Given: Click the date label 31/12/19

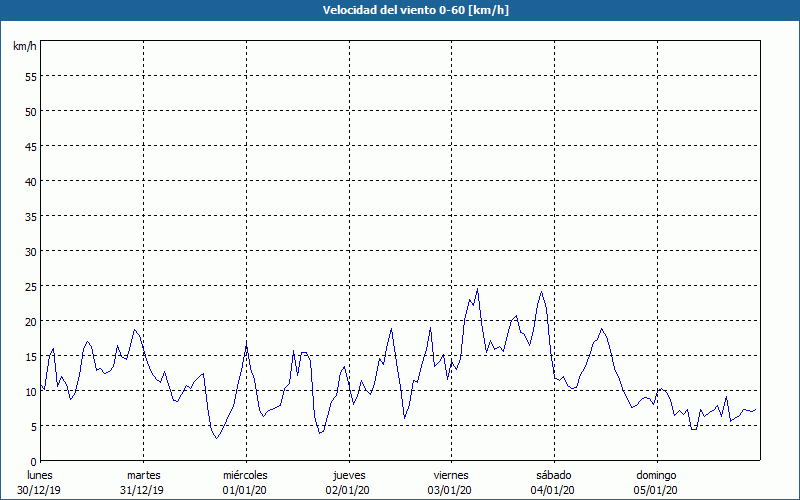Looking at the screenshot, I should (142, 490).
